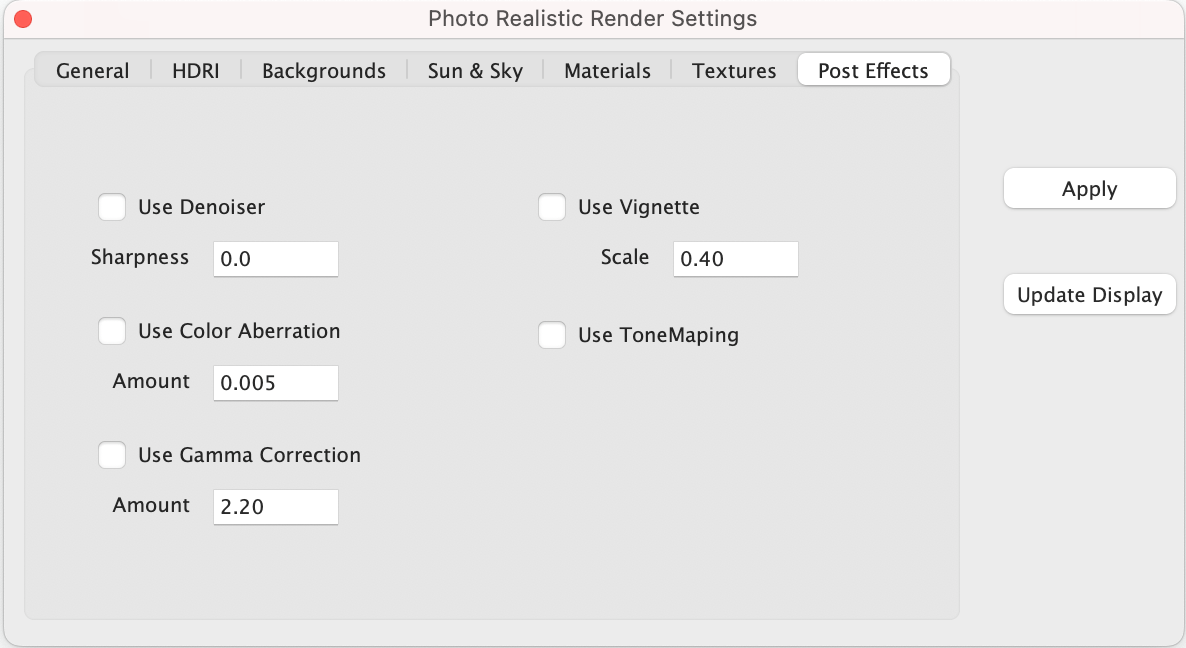Viewport: 1186px width, 648px height.
Task: Select the Vignette Scale input box
Action: [x=736, y=258]
